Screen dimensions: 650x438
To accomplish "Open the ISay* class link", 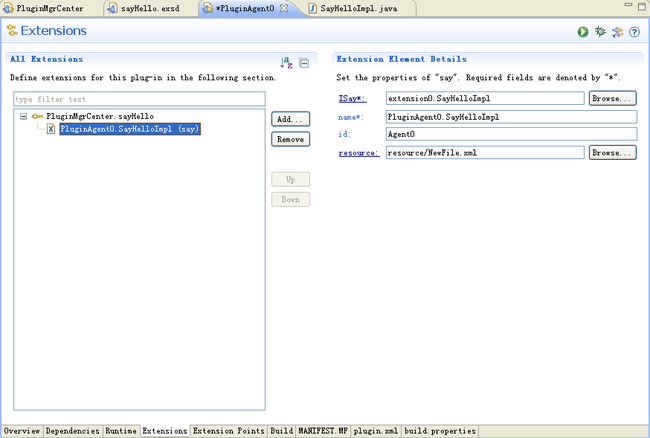I will tap(352, 99).
